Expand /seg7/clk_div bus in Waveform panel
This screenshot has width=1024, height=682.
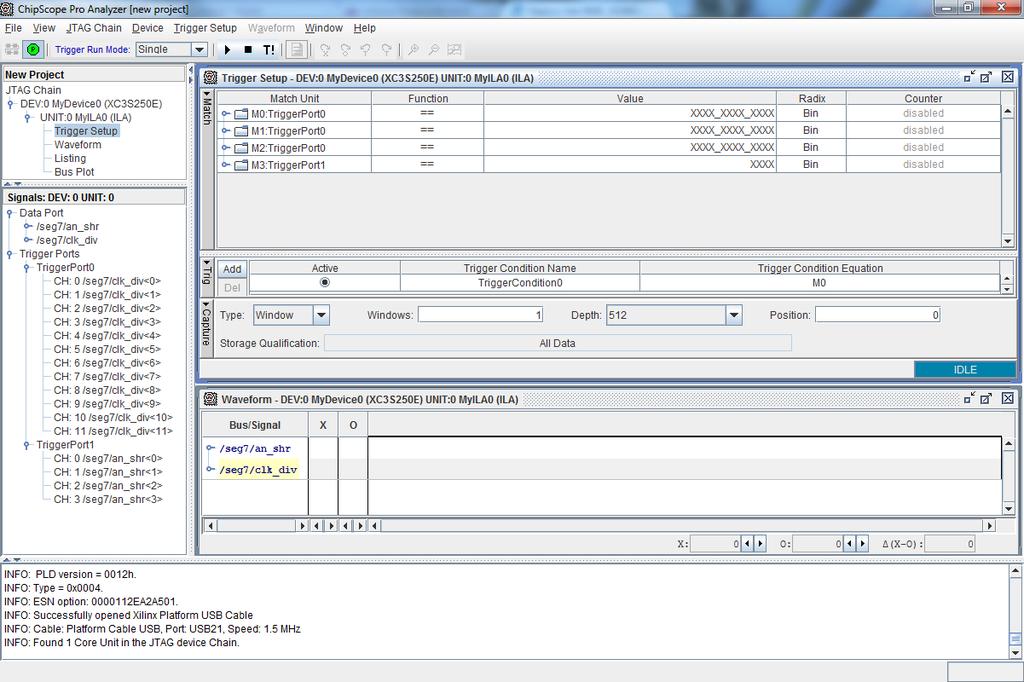(x=210, y=469)
